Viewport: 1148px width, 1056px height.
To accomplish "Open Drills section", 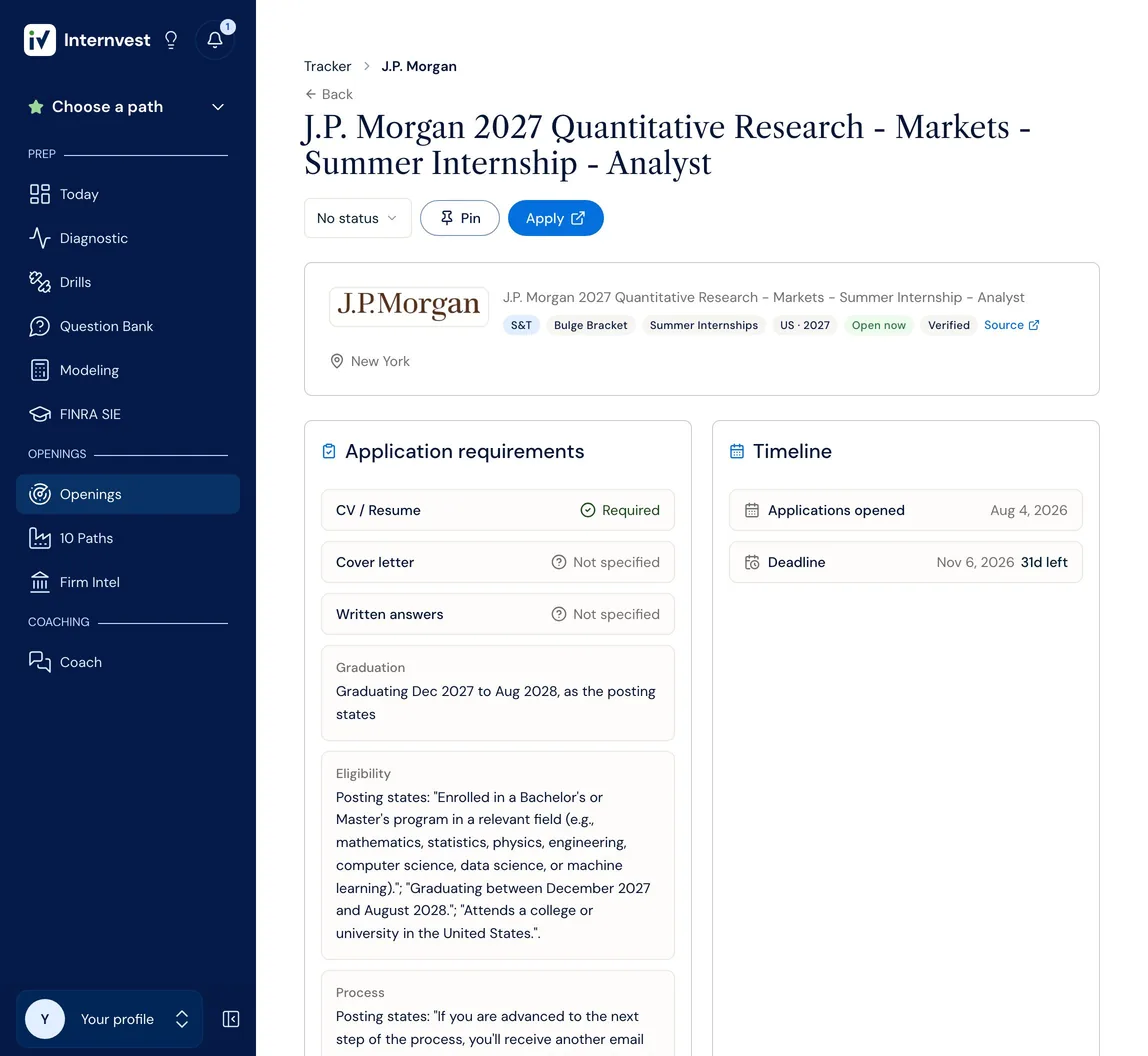I will (x=127, y=282).
